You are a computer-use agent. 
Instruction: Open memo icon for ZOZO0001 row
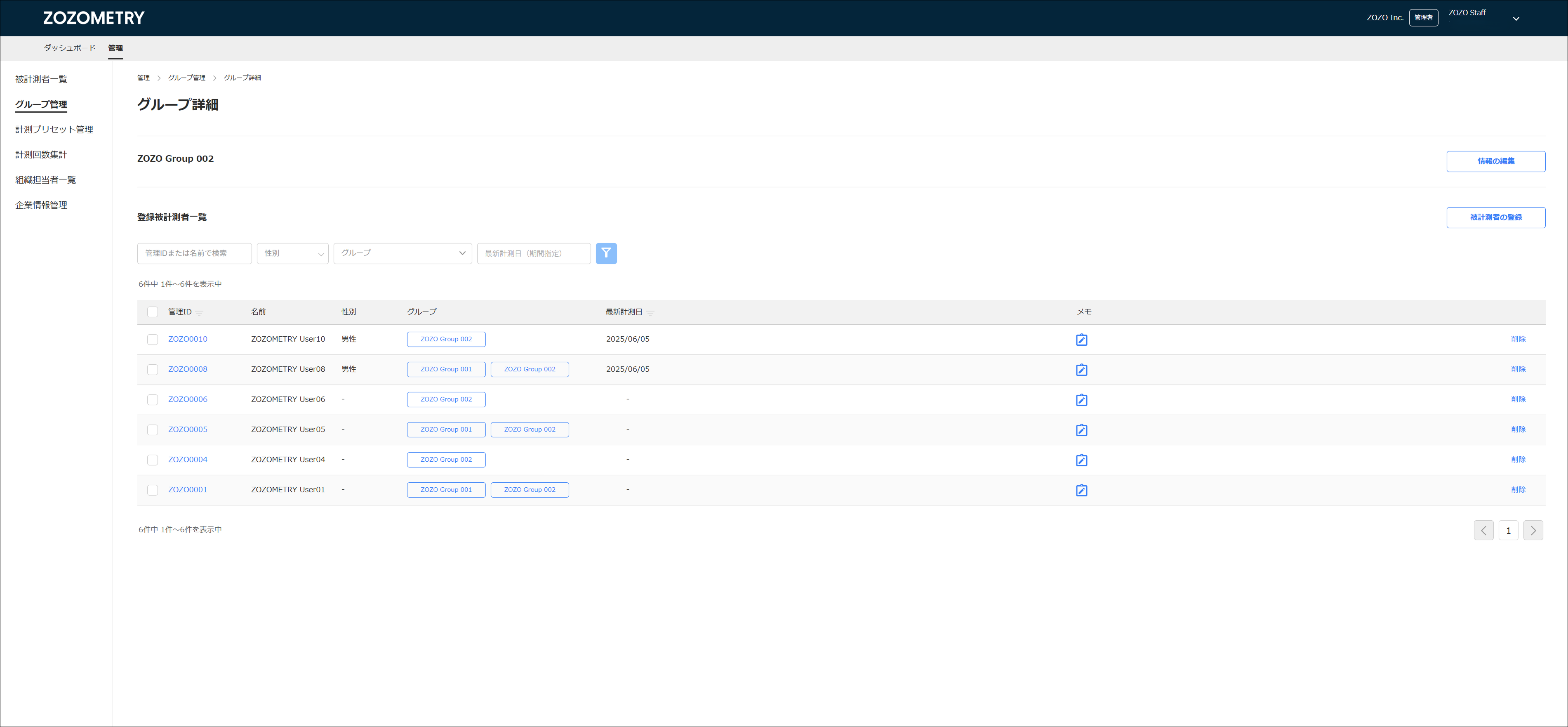point(1081,490)
